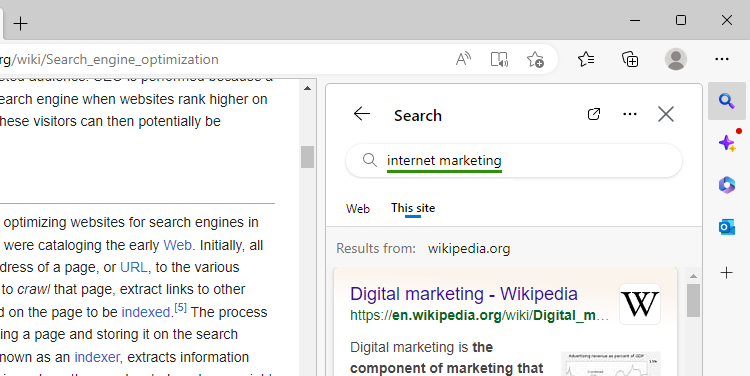Maximize the browser window
750x376 pixels.
point(681,20)
